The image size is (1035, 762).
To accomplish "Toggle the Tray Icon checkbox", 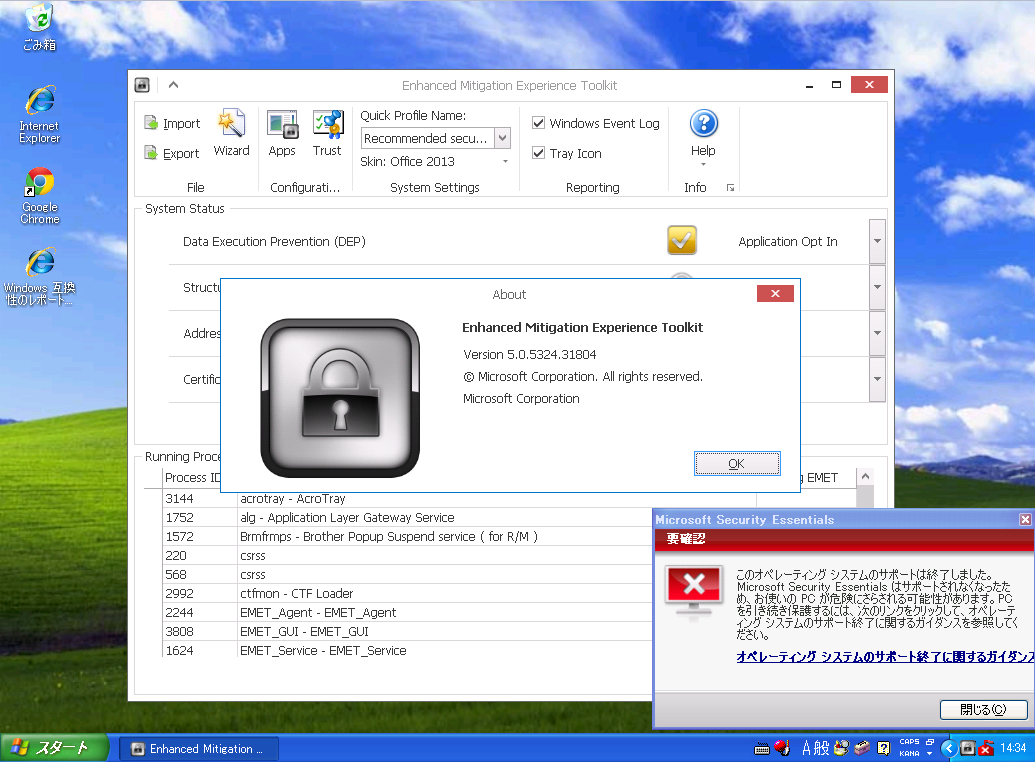I will coord(539,153).
